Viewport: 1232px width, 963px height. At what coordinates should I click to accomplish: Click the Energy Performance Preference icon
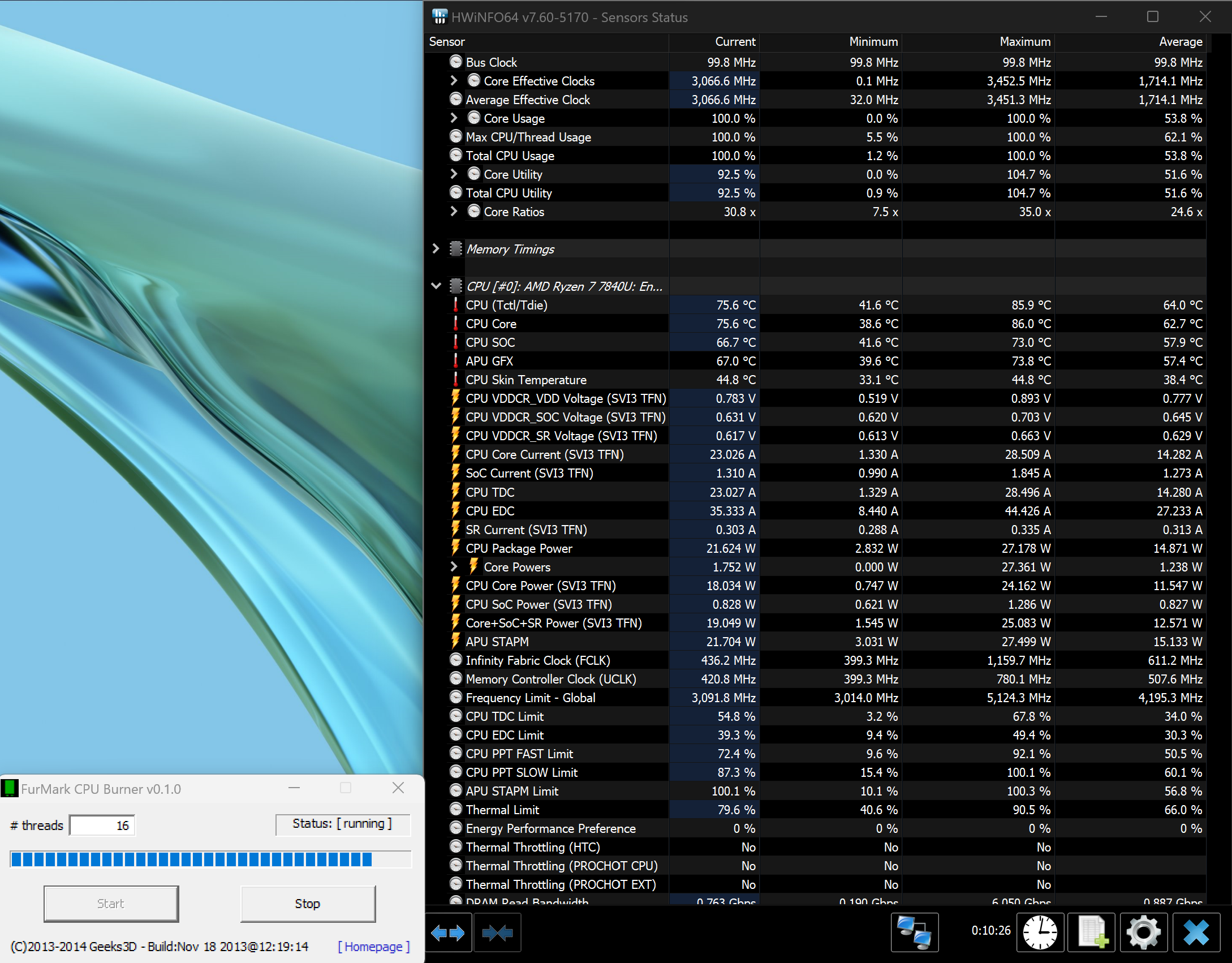pyautogui.click(x=456, y=828)
